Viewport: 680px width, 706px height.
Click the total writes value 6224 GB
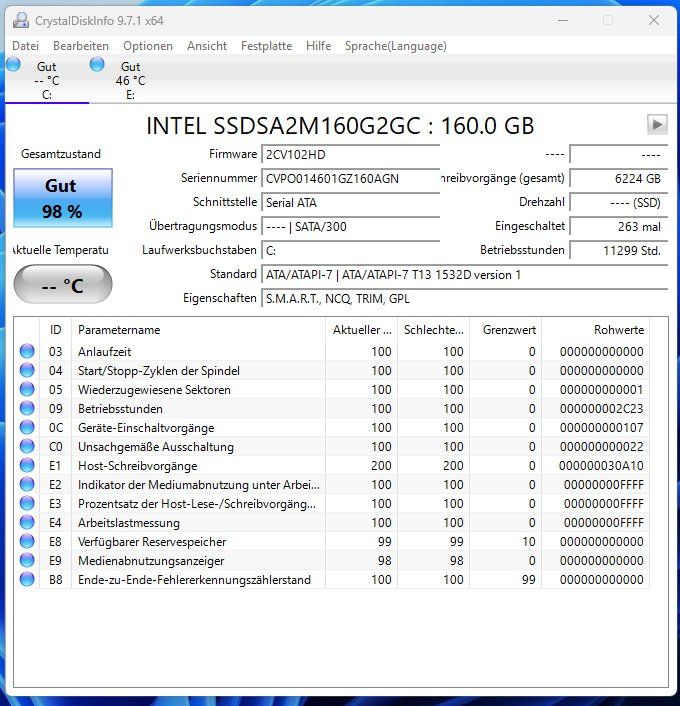coord(619,178)
